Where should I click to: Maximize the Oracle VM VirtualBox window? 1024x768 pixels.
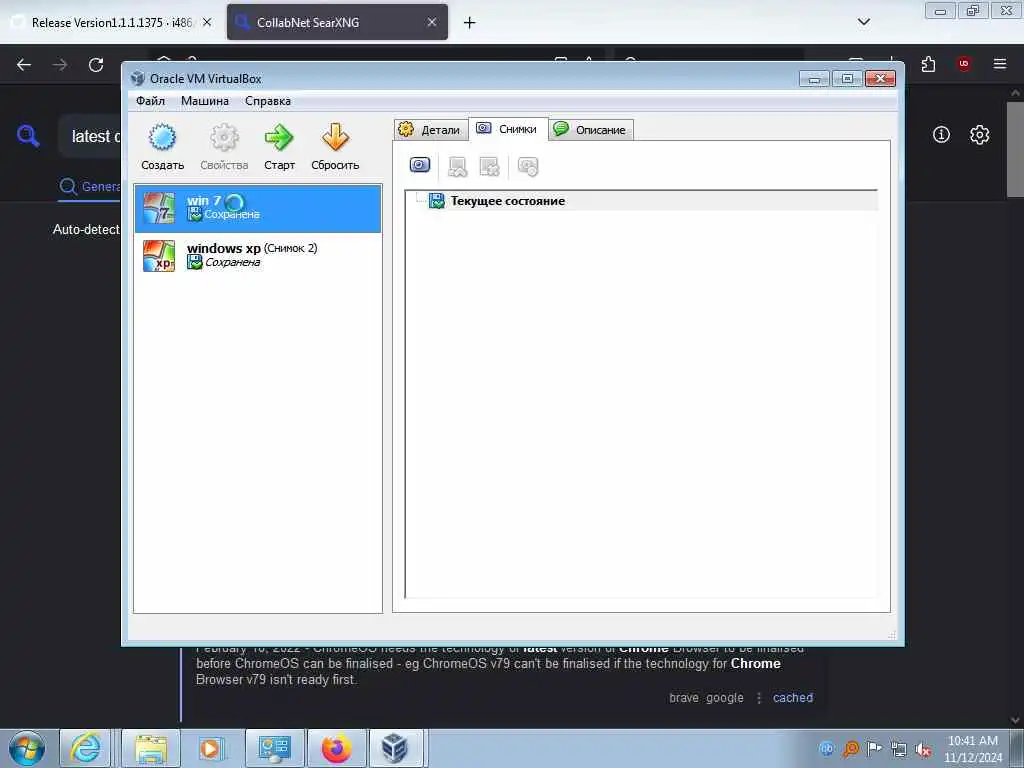point(847,79)
